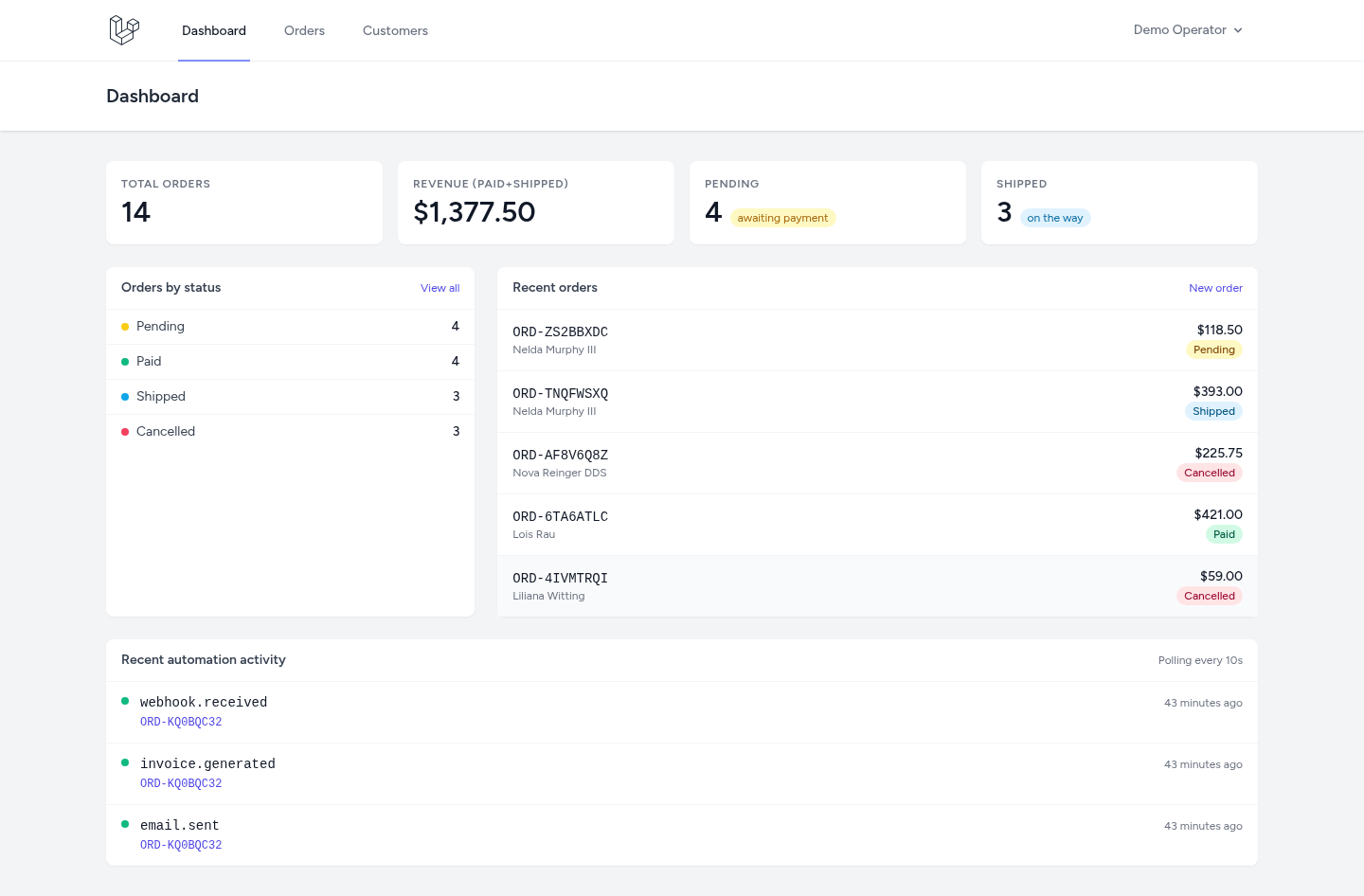
Task: Select the Pending row in Orders by status
Action: coord(290,327)
